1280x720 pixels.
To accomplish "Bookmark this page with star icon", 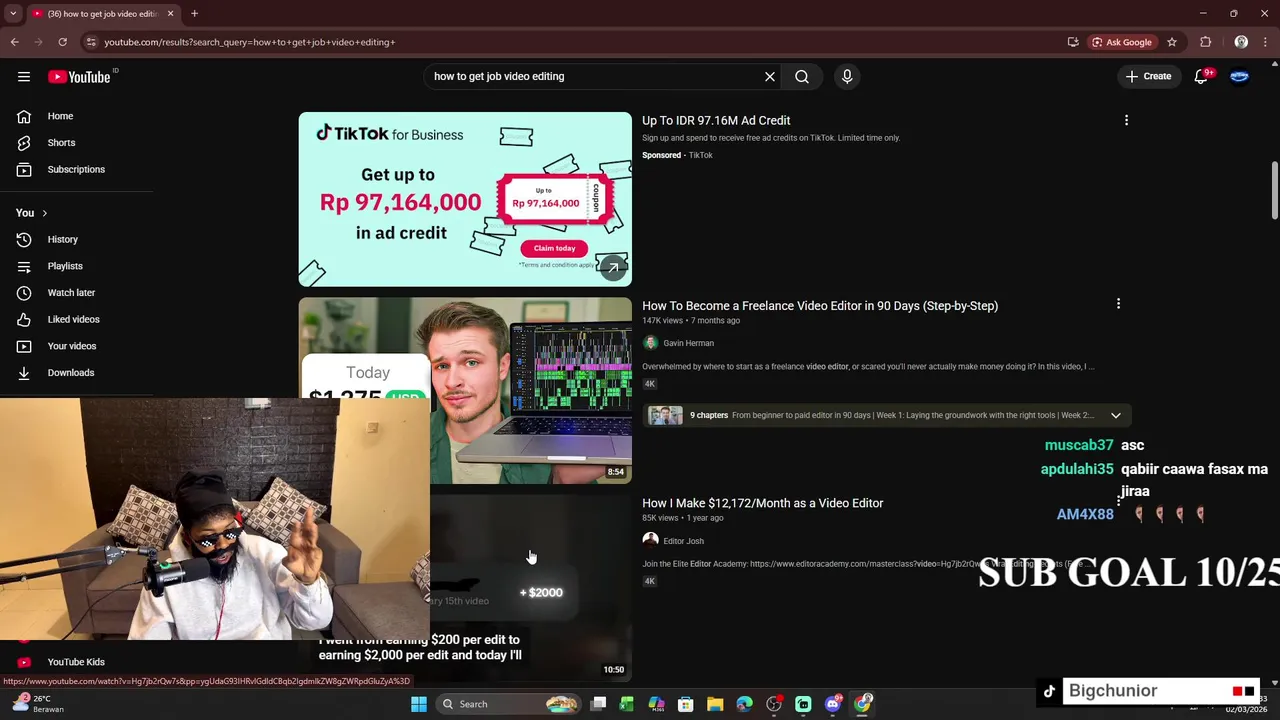I will [1172, 42].
